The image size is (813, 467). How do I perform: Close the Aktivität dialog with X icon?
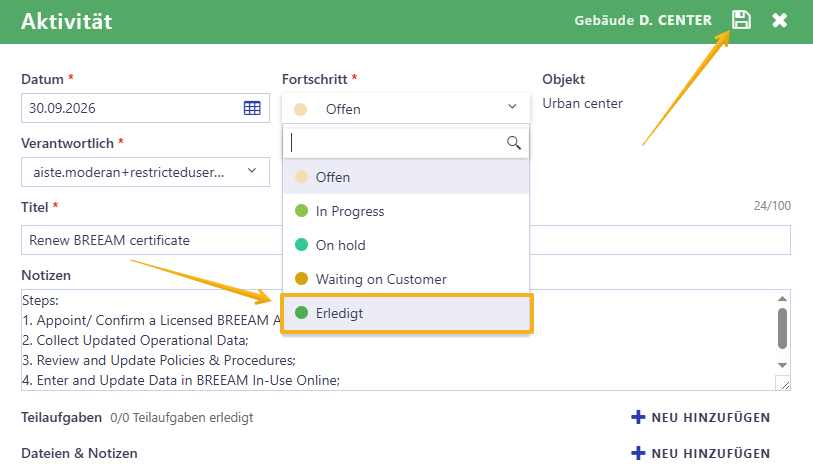click(x=779, y=20)
